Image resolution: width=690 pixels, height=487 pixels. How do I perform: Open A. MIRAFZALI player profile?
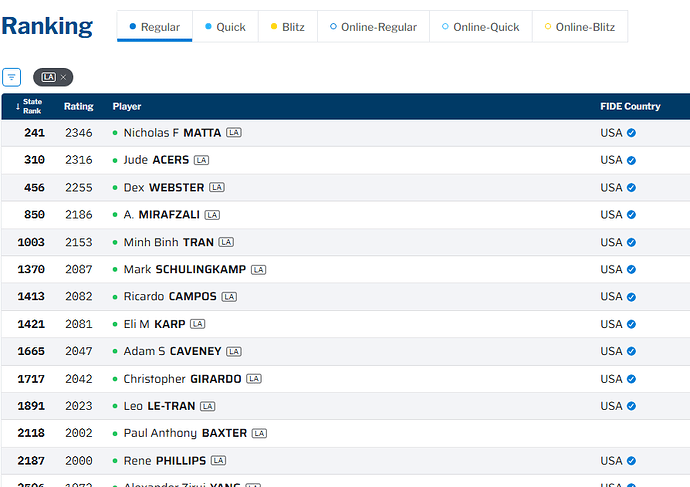161,215
